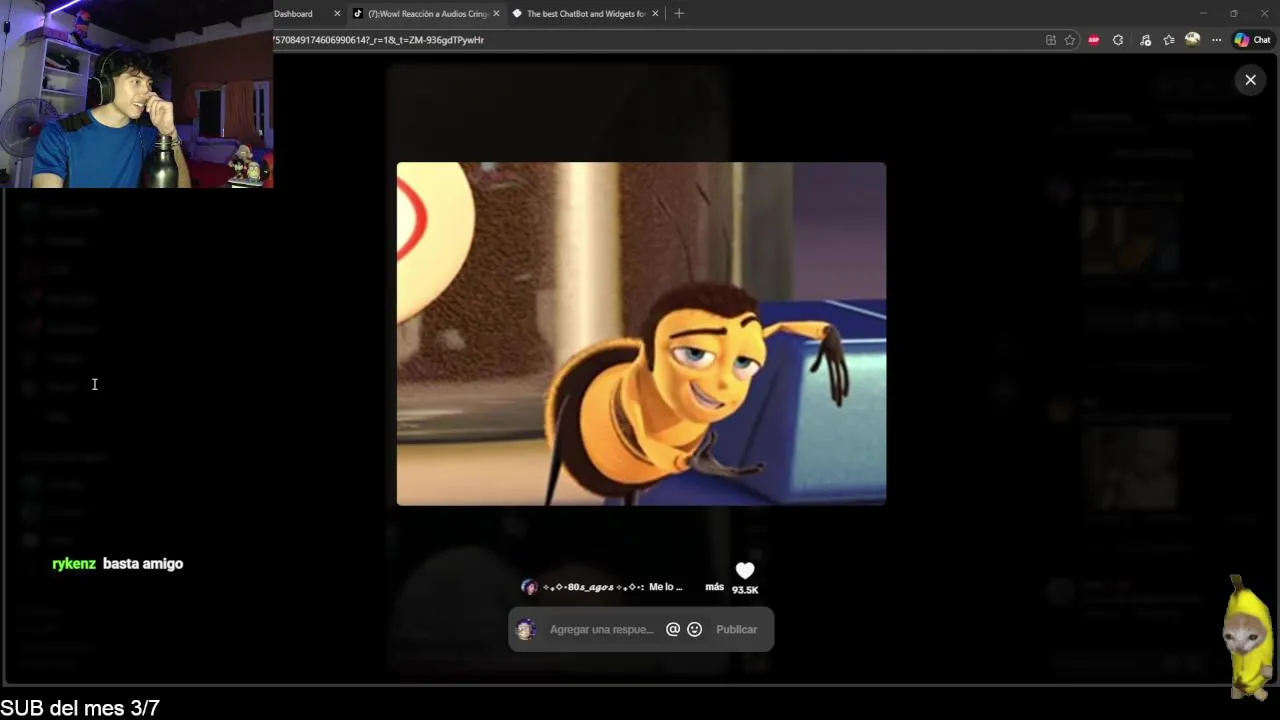Screen dimensions: 1280x720
Task: Click the 'SUB del mes 3/7' label
Action: click(80, 708)
